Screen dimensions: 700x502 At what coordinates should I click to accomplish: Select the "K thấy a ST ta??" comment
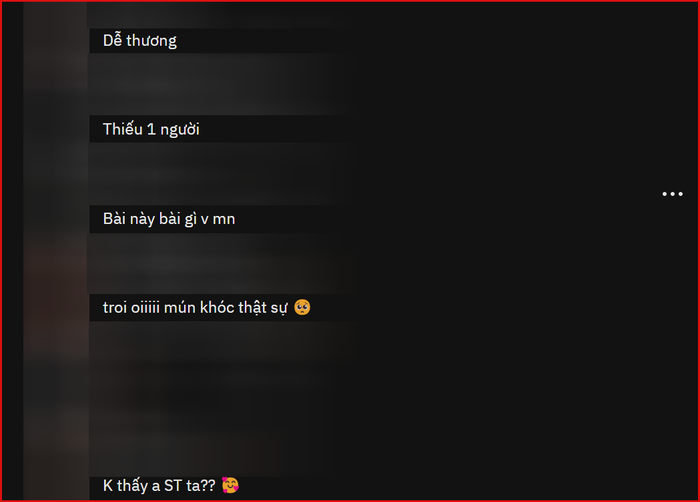(x=159, y=485)
